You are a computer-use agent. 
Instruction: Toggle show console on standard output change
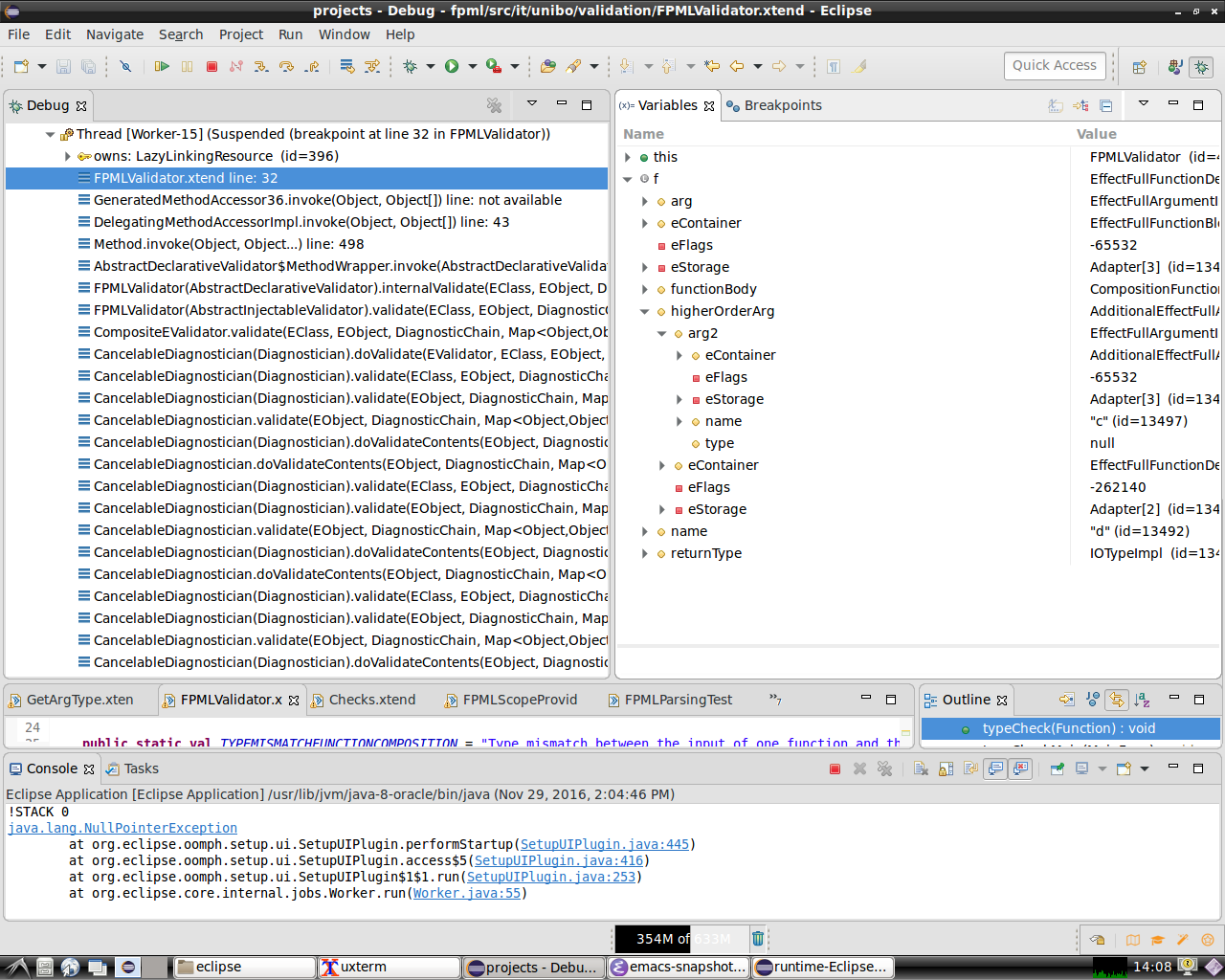pyautogui.click(x=996, y=768)
